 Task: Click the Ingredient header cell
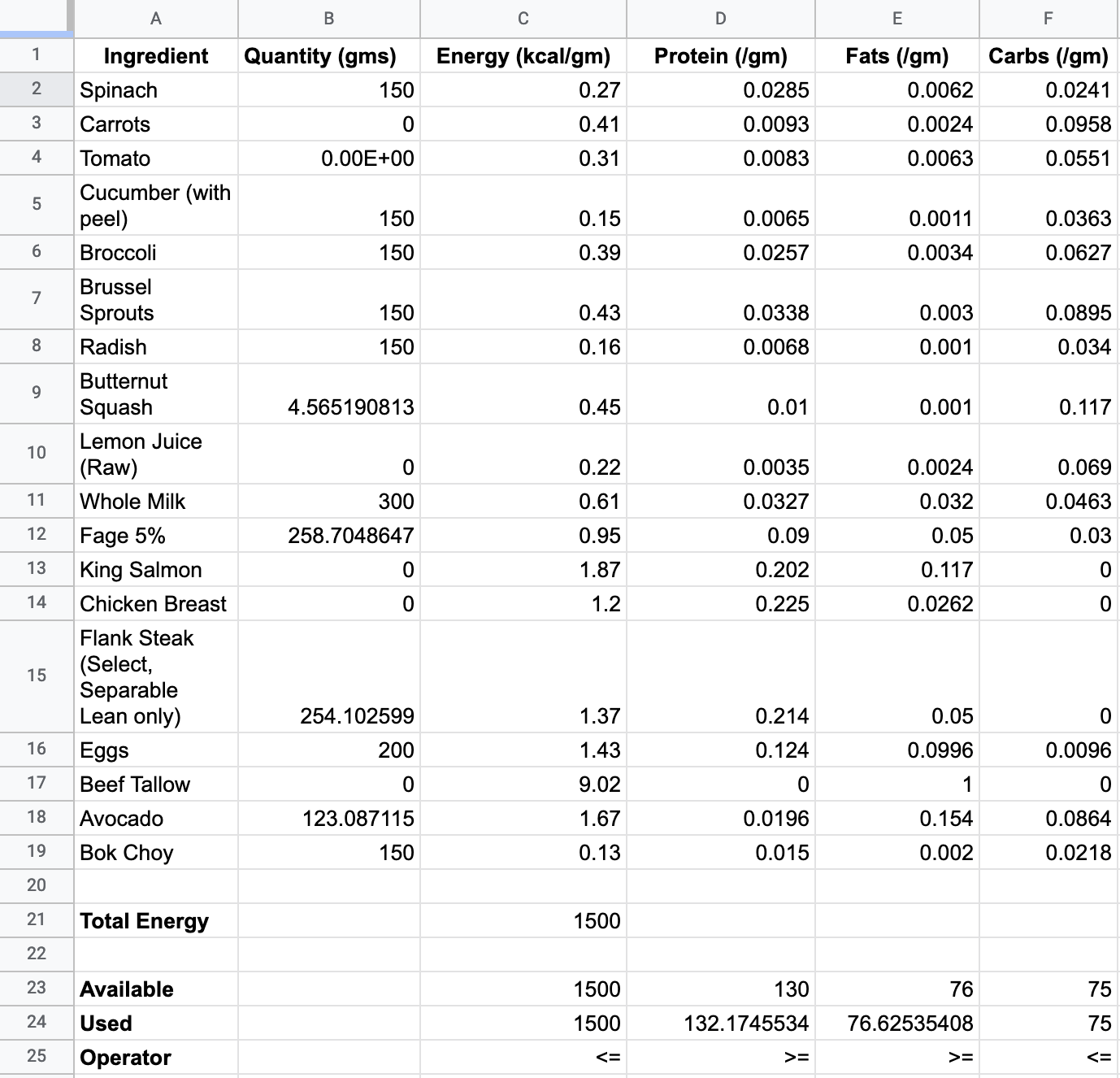pyautogui.click(x=156, y=55)
